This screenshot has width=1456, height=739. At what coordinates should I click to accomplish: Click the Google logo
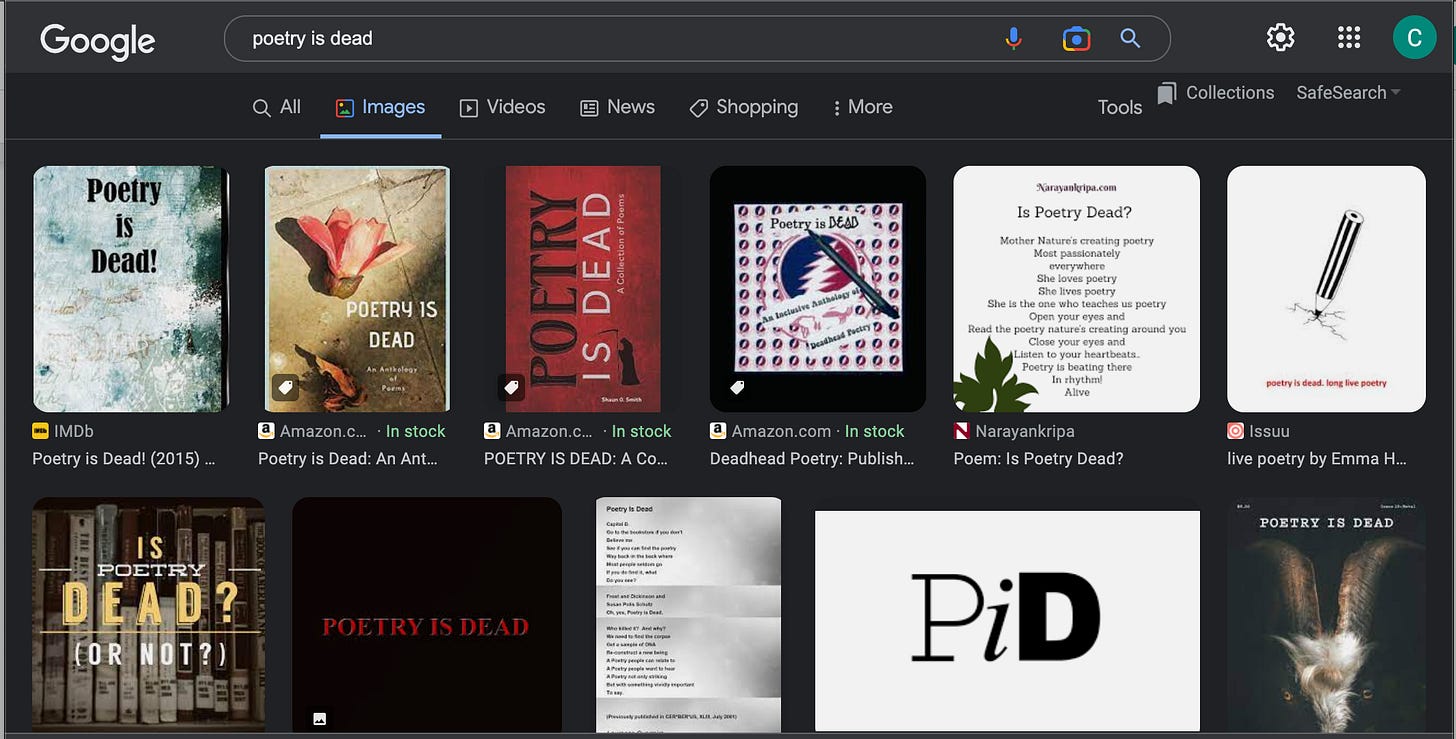97,40
